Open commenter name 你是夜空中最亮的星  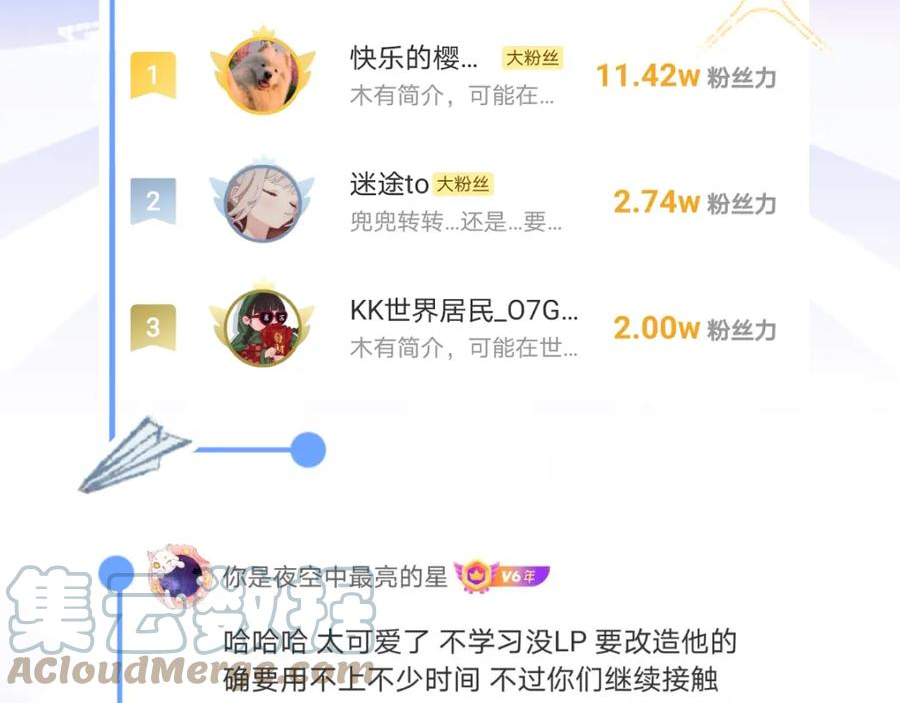tap(335, 577)
